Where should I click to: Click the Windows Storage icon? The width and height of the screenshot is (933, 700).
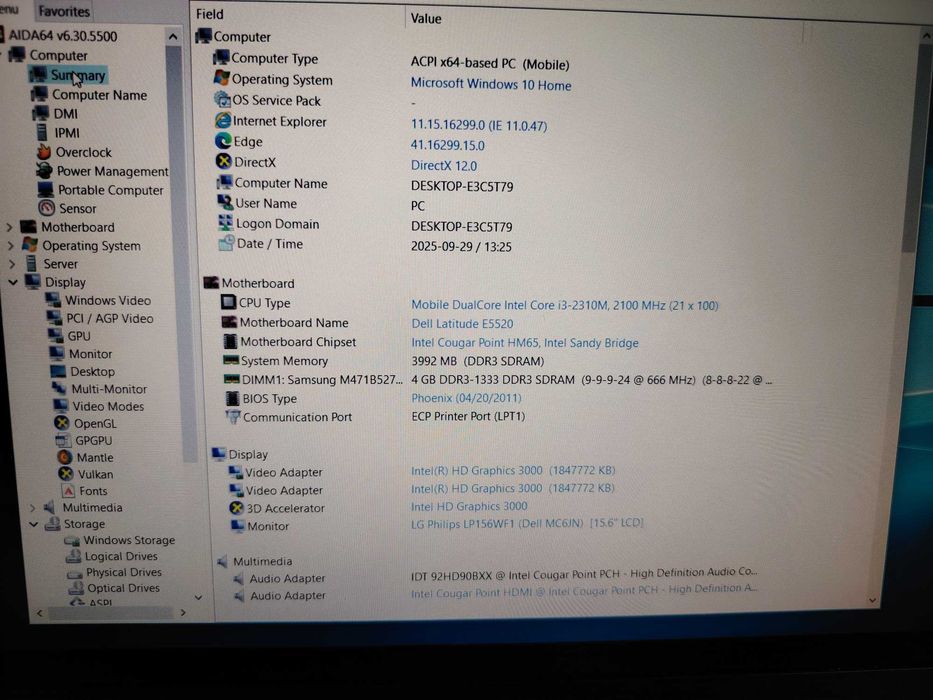click(72, 540)
